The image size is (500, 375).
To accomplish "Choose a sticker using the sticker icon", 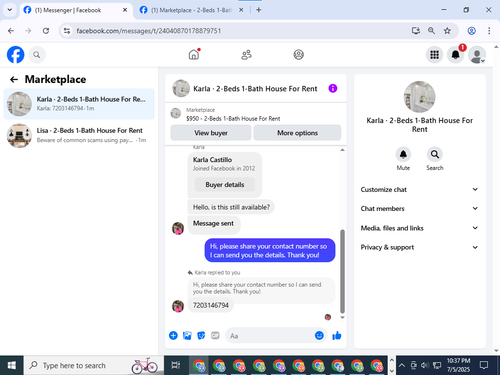I will [201, 335].
